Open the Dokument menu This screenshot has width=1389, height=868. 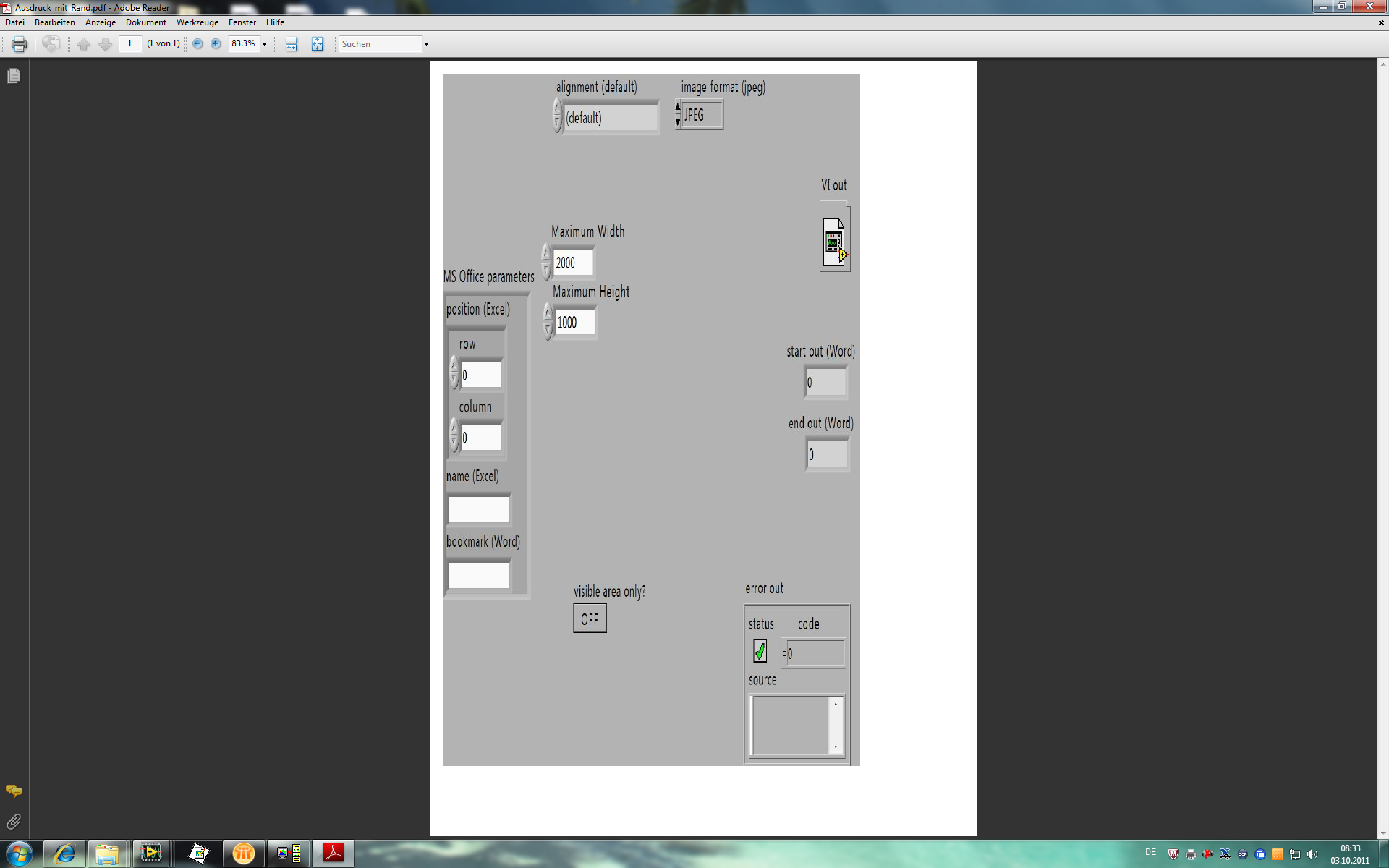click(x=145, y=22)
